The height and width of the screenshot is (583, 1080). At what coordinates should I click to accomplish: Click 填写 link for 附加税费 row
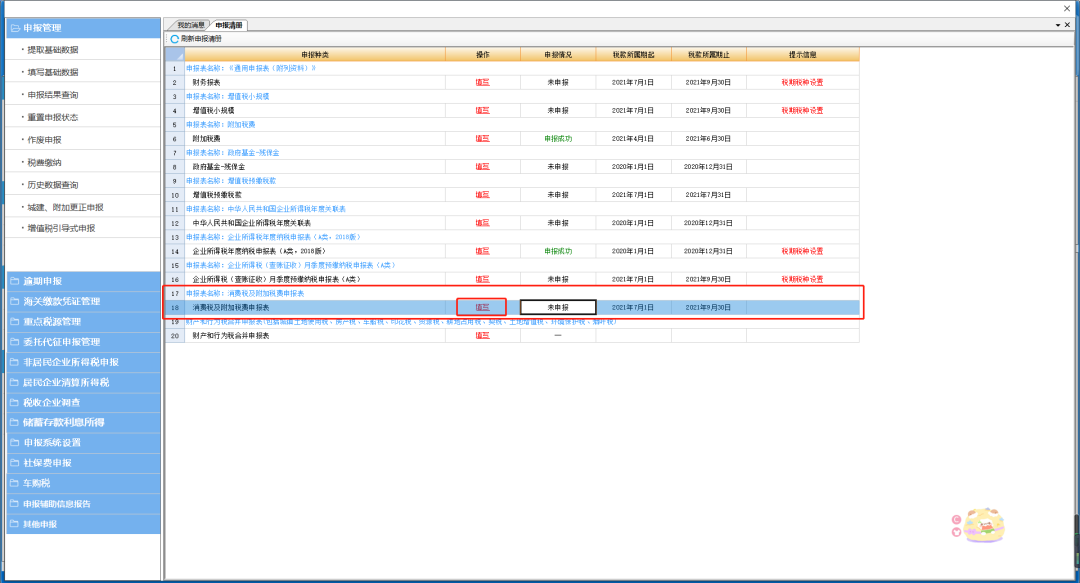coord(482,139)
